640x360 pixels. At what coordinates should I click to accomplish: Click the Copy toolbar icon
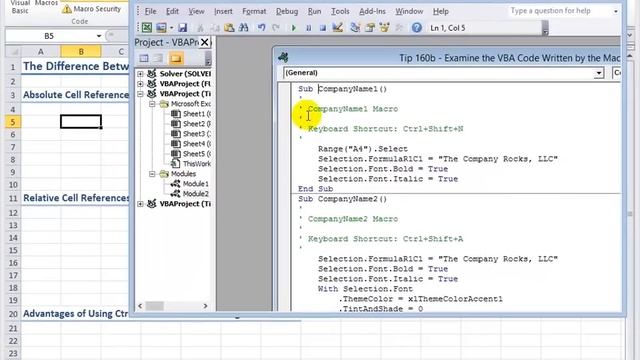(215, 28)
